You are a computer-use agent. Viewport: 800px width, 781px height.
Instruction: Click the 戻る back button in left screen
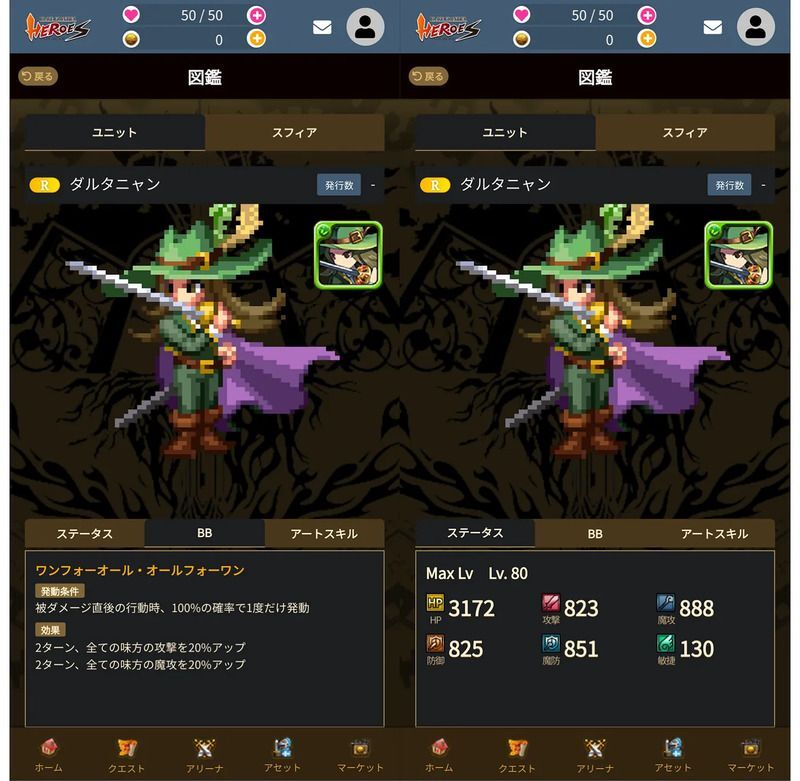pos(38,77)
